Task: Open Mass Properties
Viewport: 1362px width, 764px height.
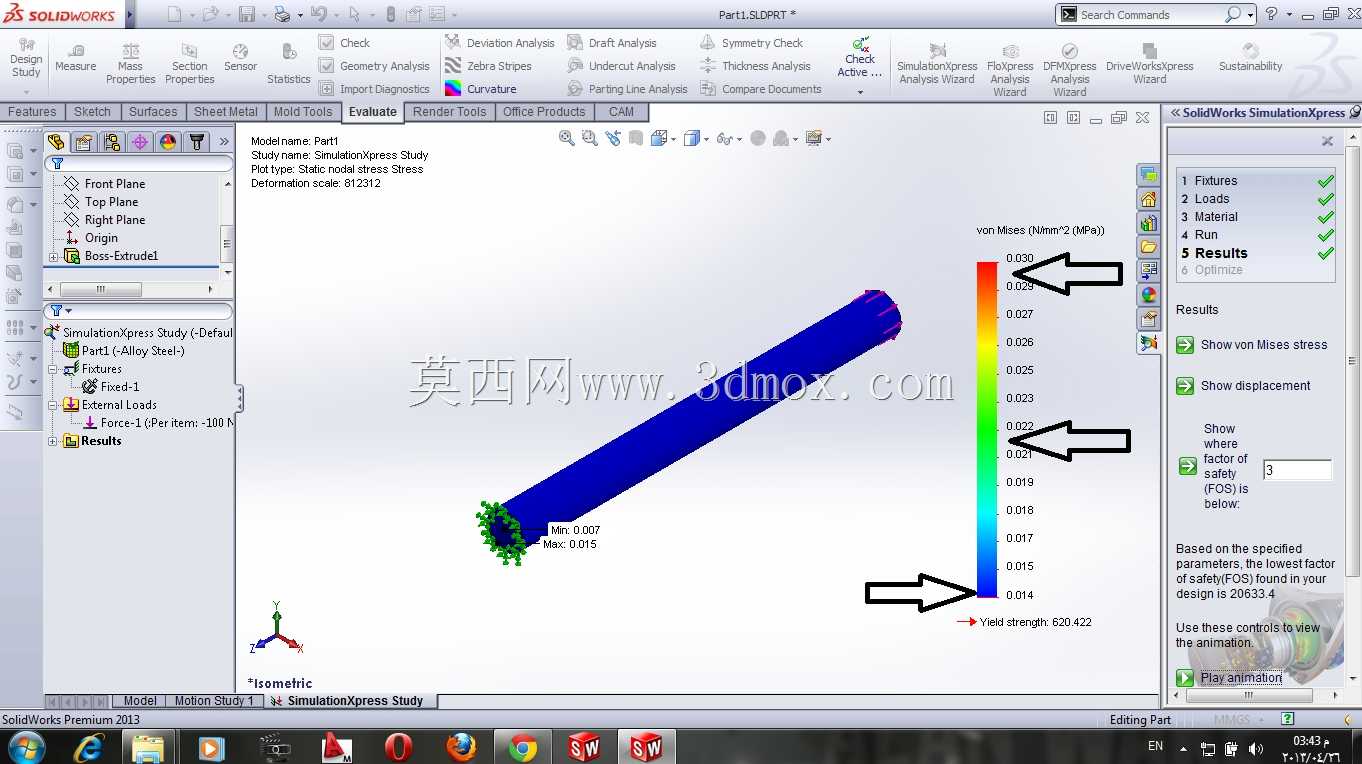Action: 131,64
